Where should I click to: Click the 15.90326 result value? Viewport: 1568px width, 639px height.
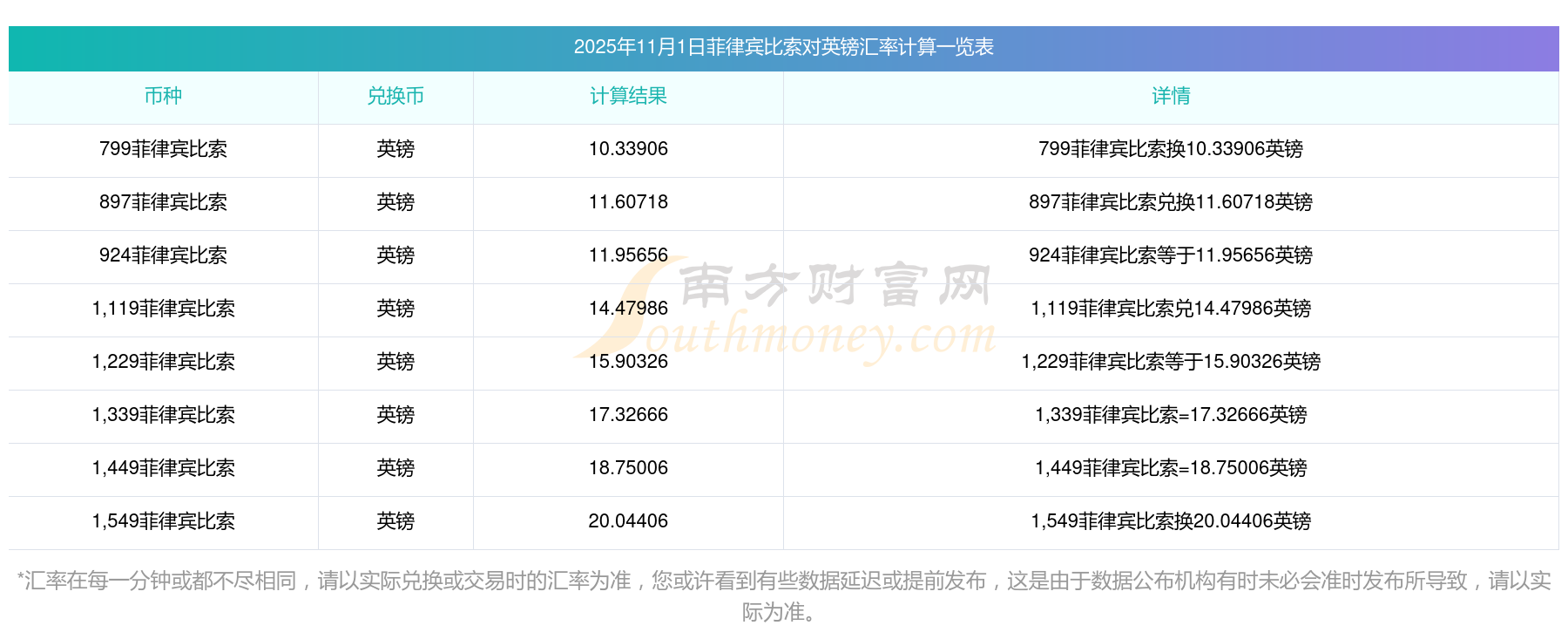628,362
